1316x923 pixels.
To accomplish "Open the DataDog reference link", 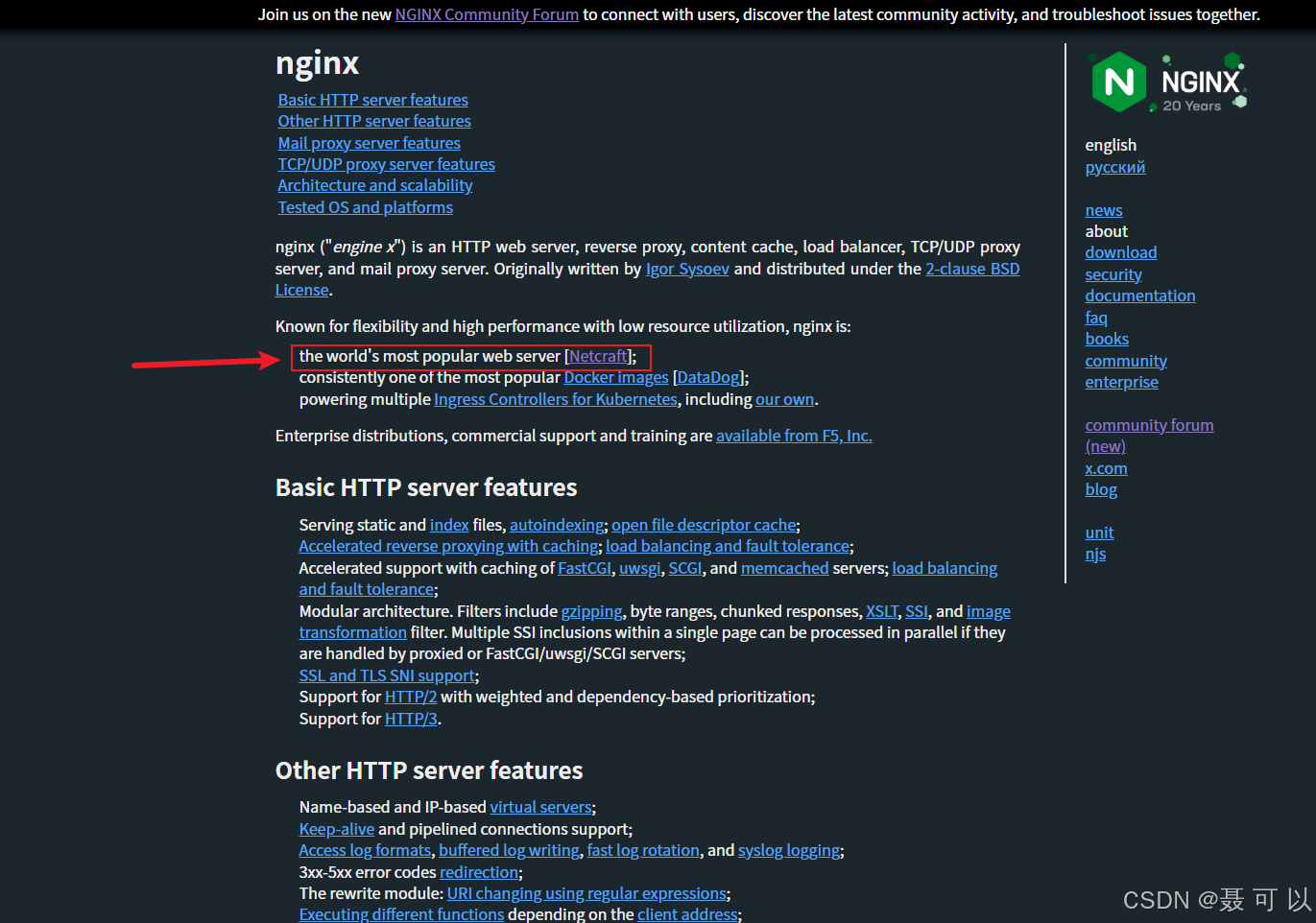I will tap(709, 377).
